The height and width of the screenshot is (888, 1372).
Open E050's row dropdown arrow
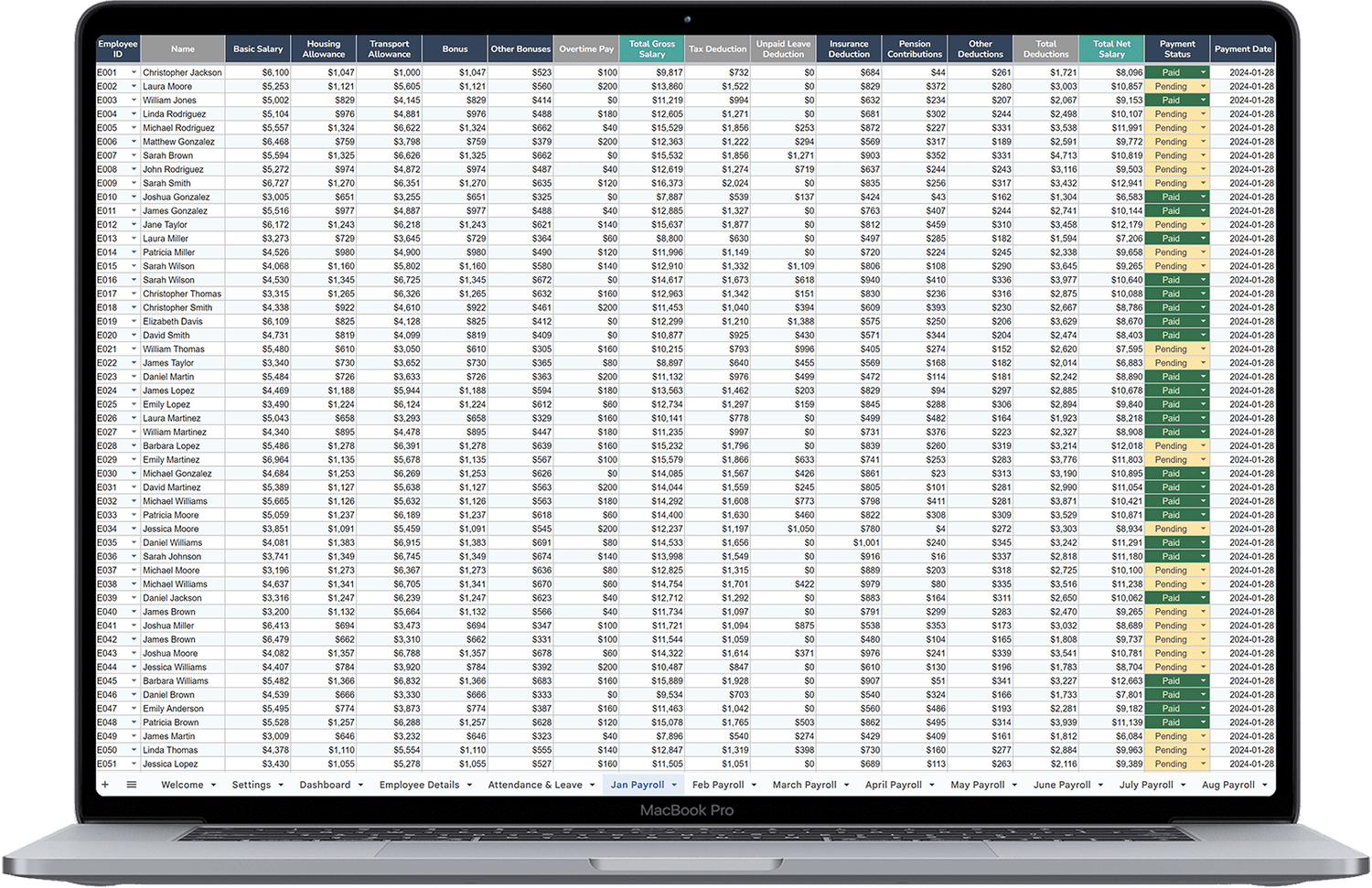(x=134, y=750)
